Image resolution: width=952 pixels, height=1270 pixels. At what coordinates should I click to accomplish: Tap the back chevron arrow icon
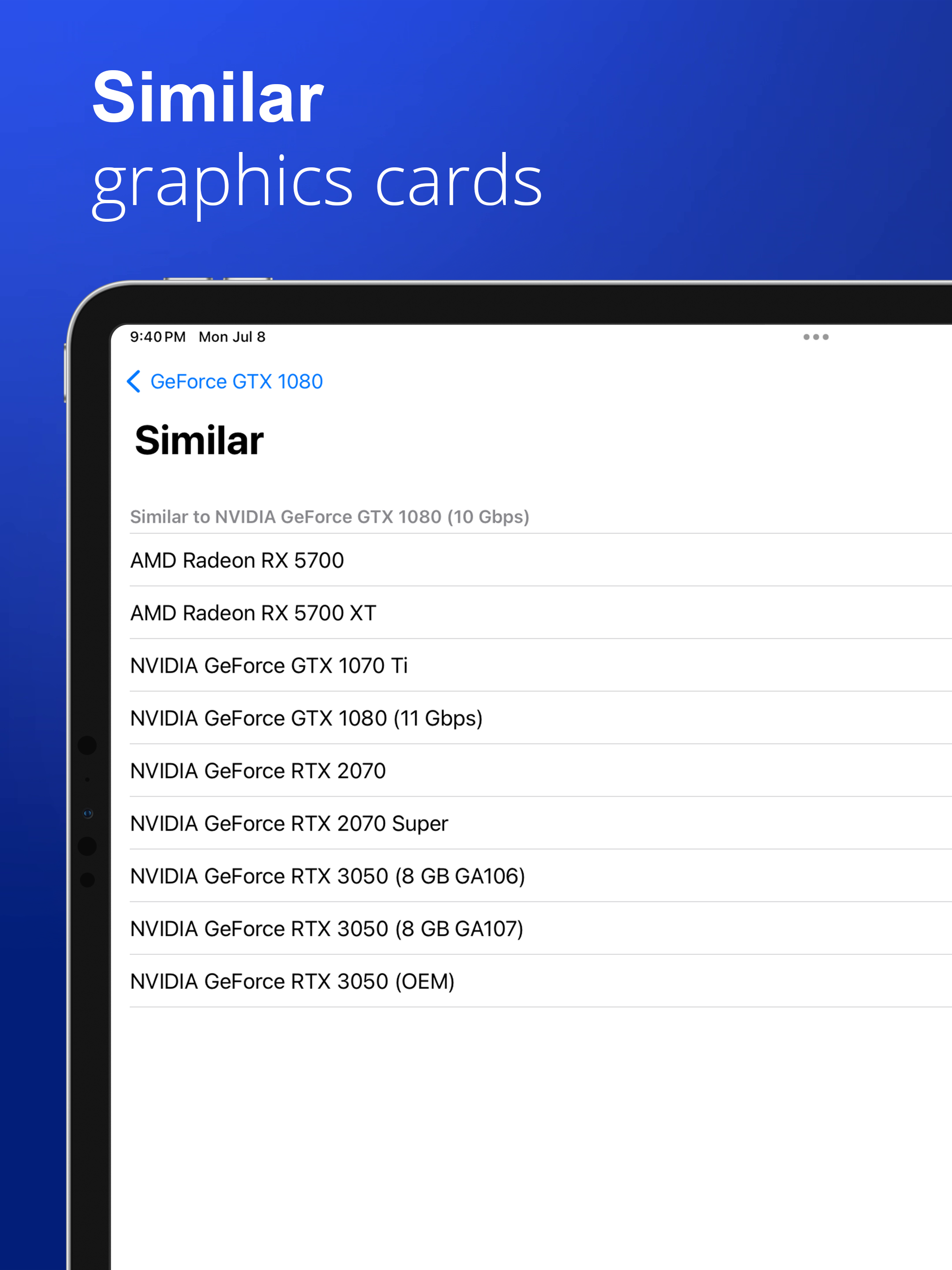click(x=134, y=381)
